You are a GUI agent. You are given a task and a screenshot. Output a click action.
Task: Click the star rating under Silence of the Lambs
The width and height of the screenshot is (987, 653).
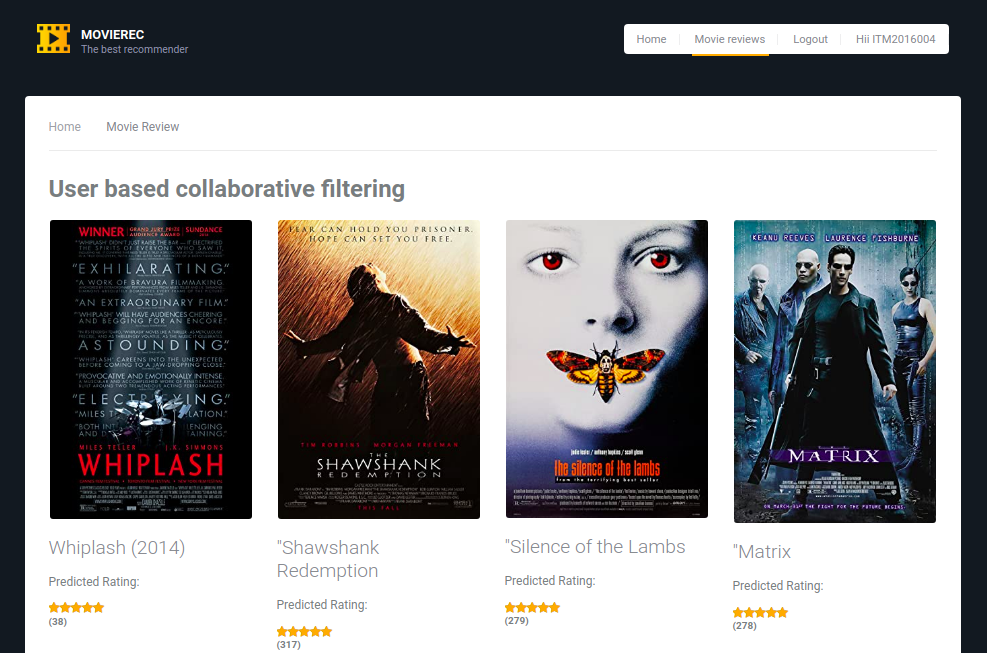(532, 608)
